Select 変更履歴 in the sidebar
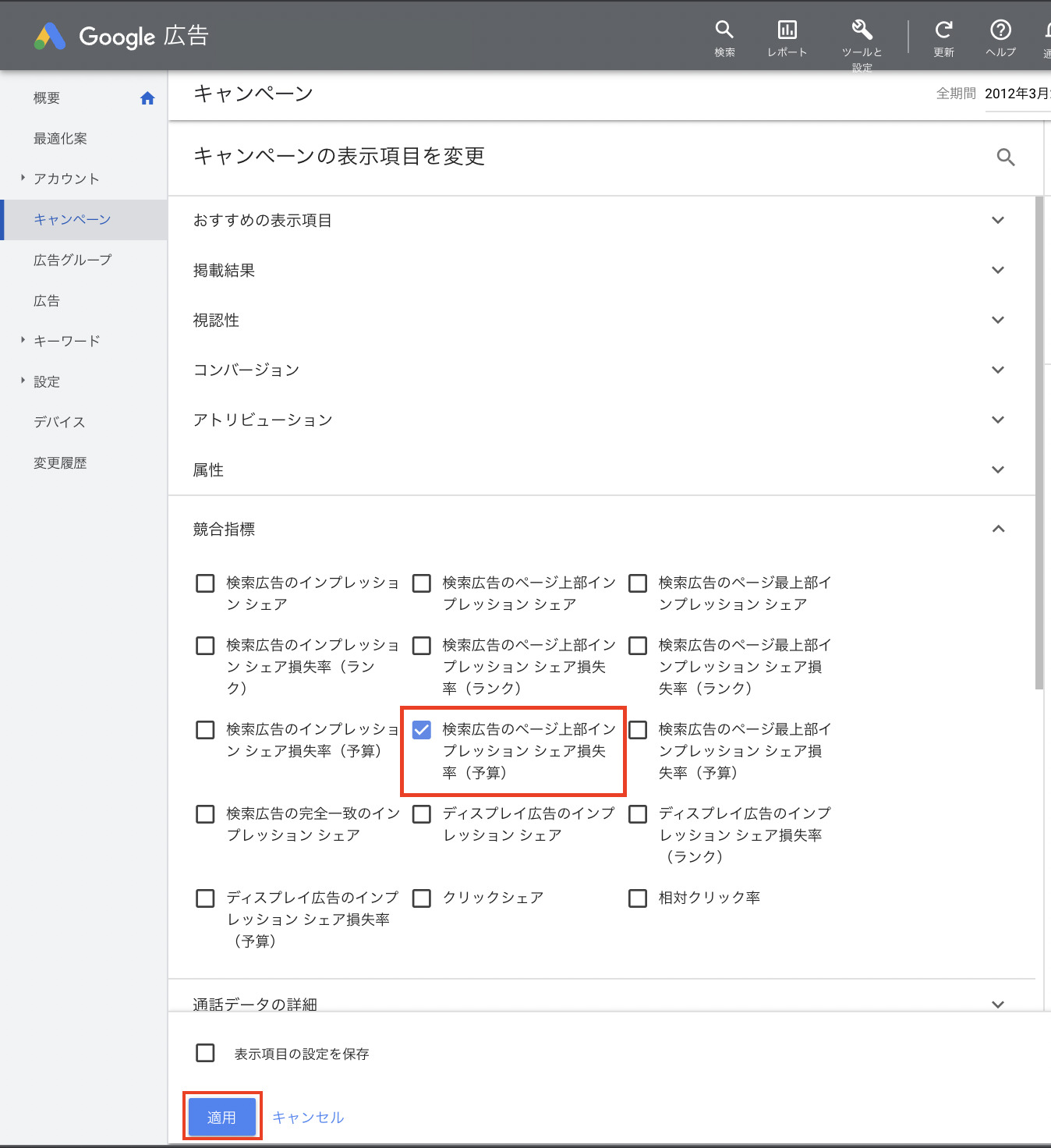 (60, 463)
